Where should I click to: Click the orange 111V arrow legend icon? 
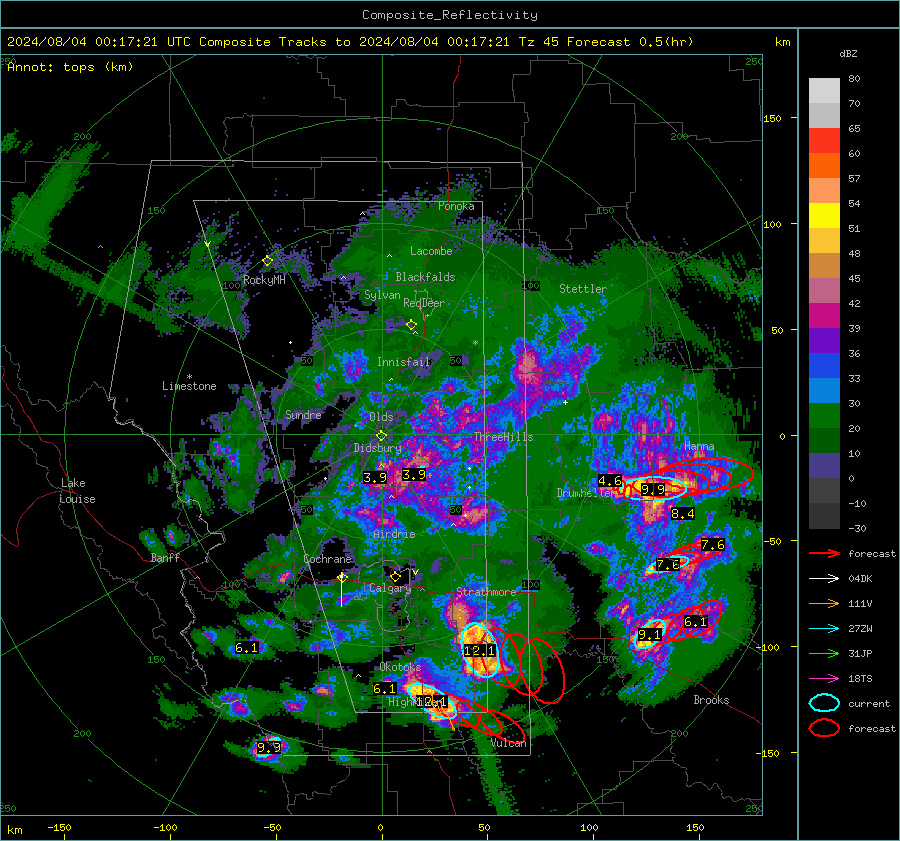pyautogui.click(x=824, y=603)
